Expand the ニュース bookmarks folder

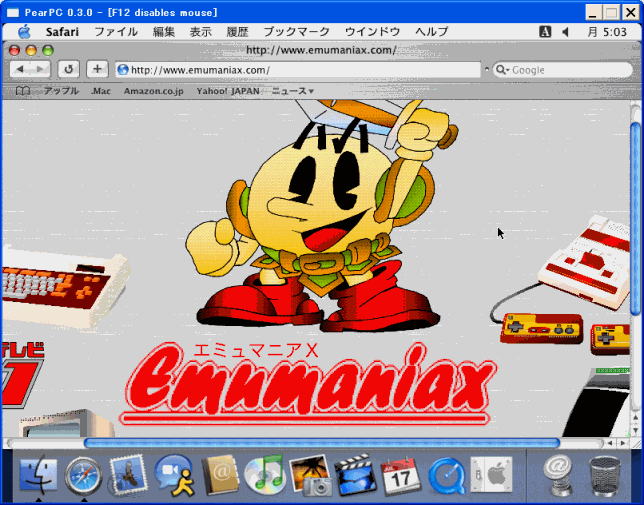tap(293, 91)
